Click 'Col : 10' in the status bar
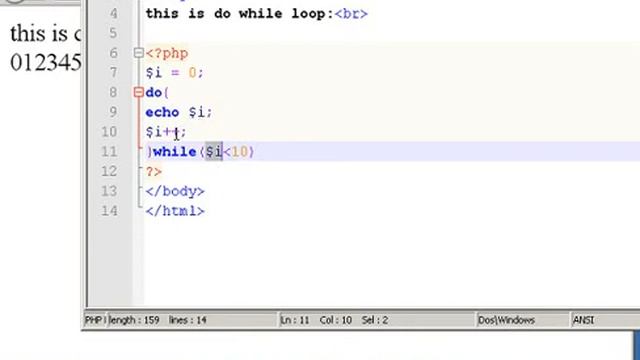This screenshot has width=640, height=360. [x=336, y=320]
